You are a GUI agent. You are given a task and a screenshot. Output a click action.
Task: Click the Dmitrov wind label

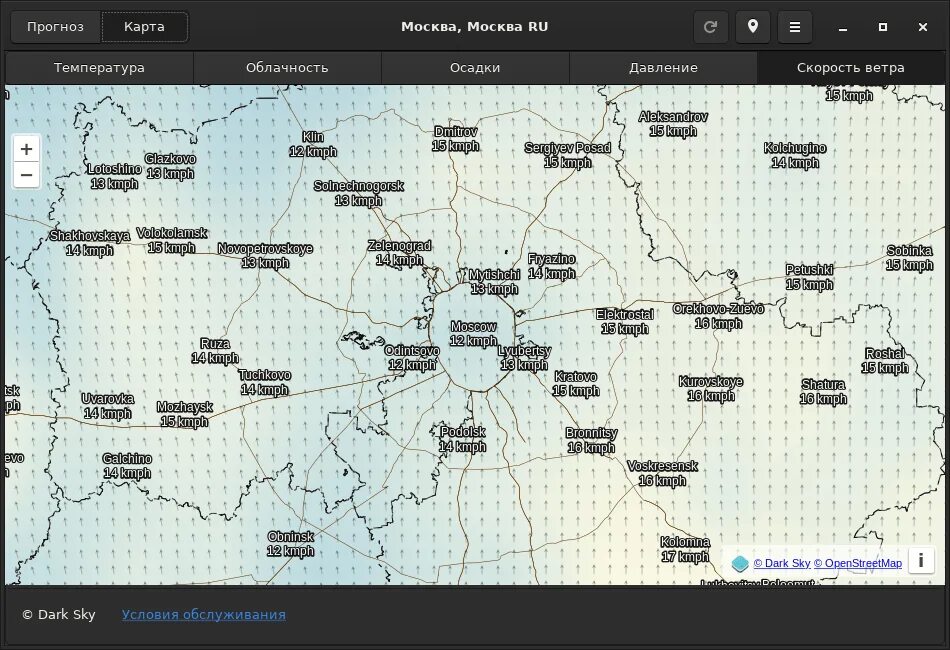(x=456, y=139)
